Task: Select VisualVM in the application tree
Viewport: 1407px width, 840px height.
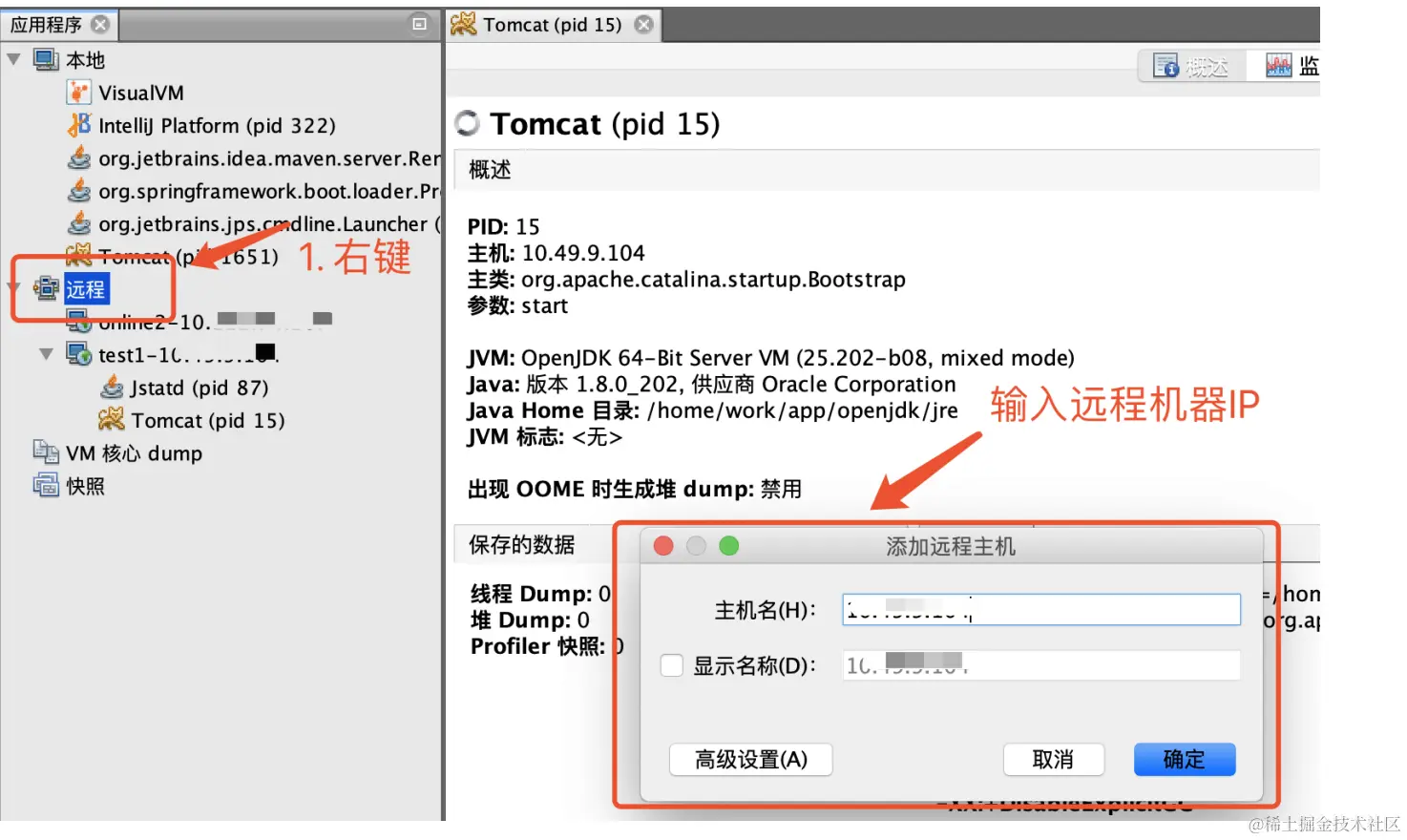Action: point(141,94)
